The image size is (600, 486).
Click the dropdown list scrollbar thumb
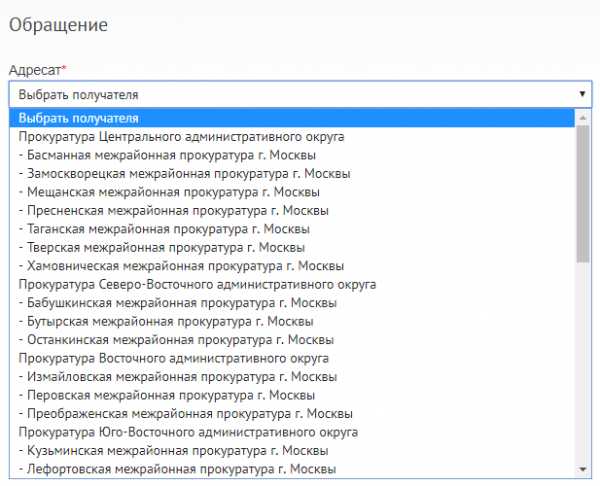click(x=583, y=194)
